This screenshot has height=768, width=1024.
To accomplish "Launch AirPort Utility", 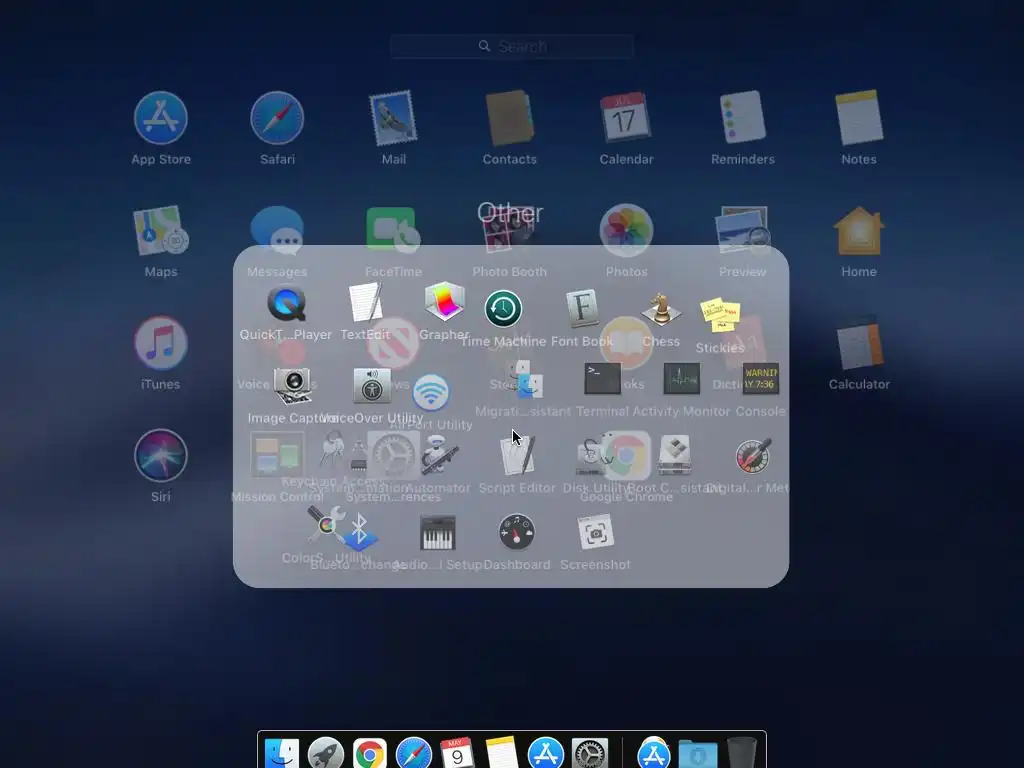I will [430, 392].
